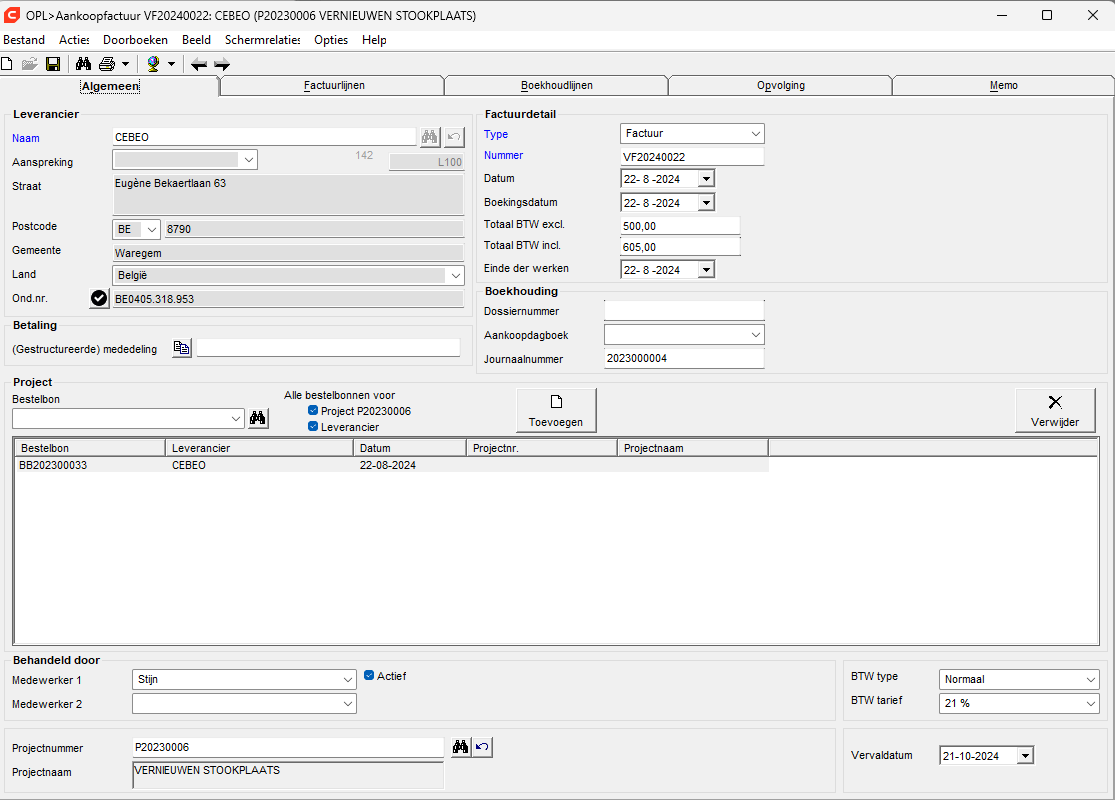This screenshot has height=800, width=1115.
Task: Click the Journaalnummer field 2023000004
Action: click(x=684, y=358)
